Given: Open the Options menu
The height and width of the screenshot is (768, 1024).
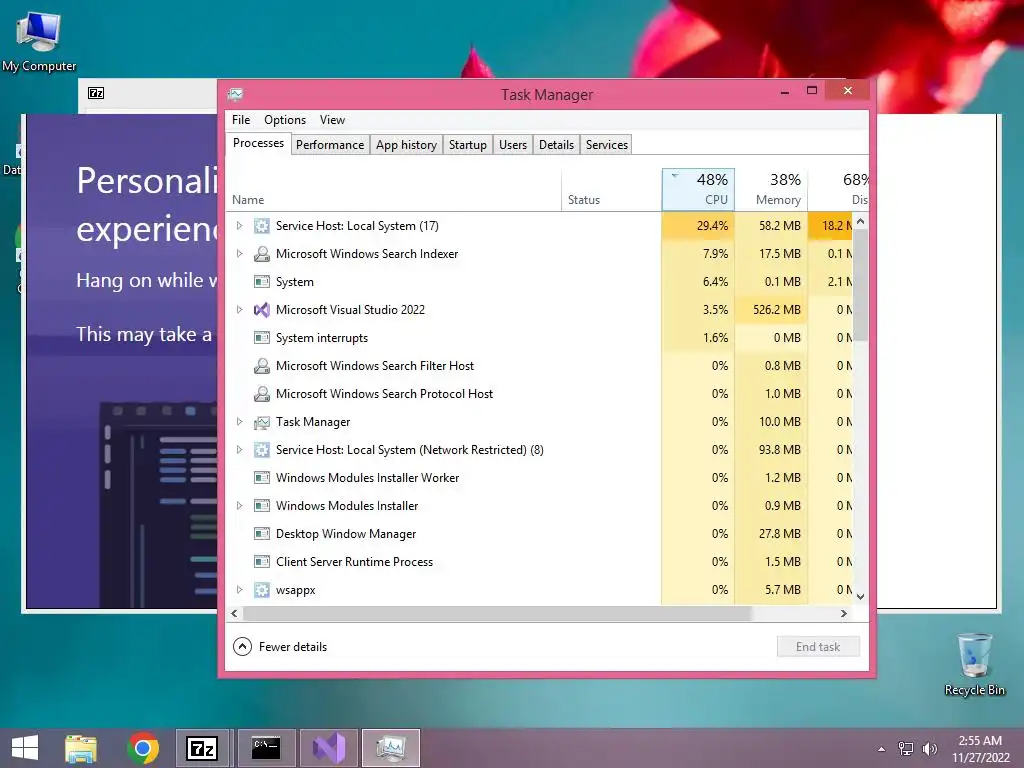Looking at the screenshot, I should pos(285,120).
